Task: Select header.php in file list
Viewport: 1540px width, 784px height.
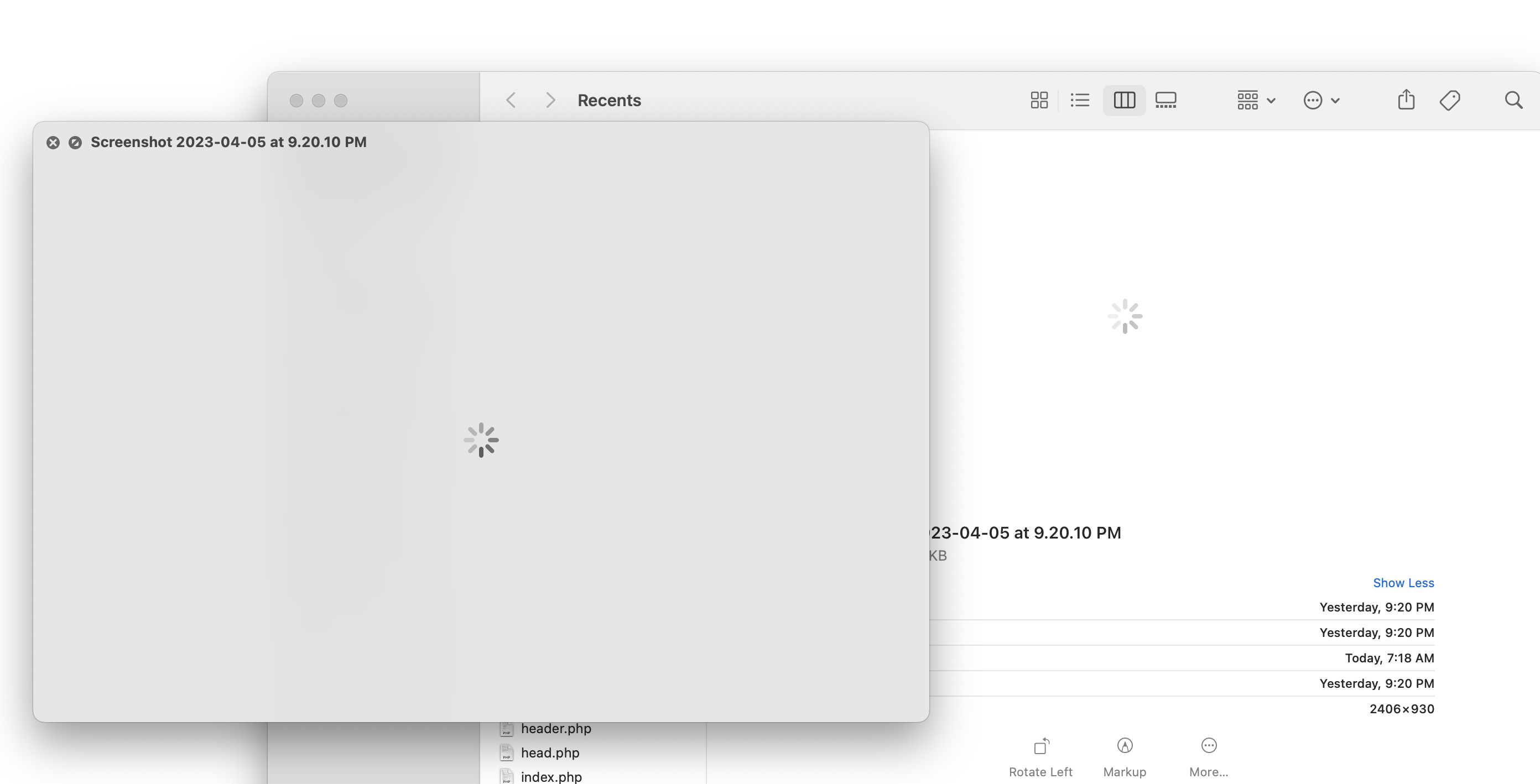Action: tap(555, 728)
